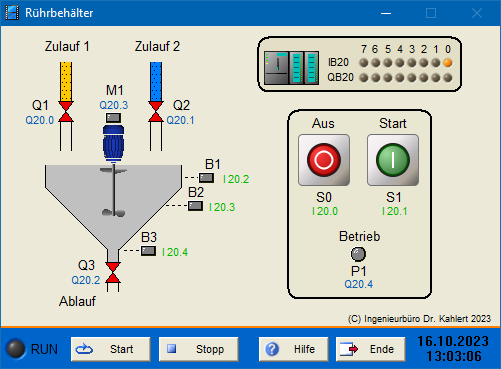
Task: Toggle level sensor B1
Action: [x=206, y=178]
